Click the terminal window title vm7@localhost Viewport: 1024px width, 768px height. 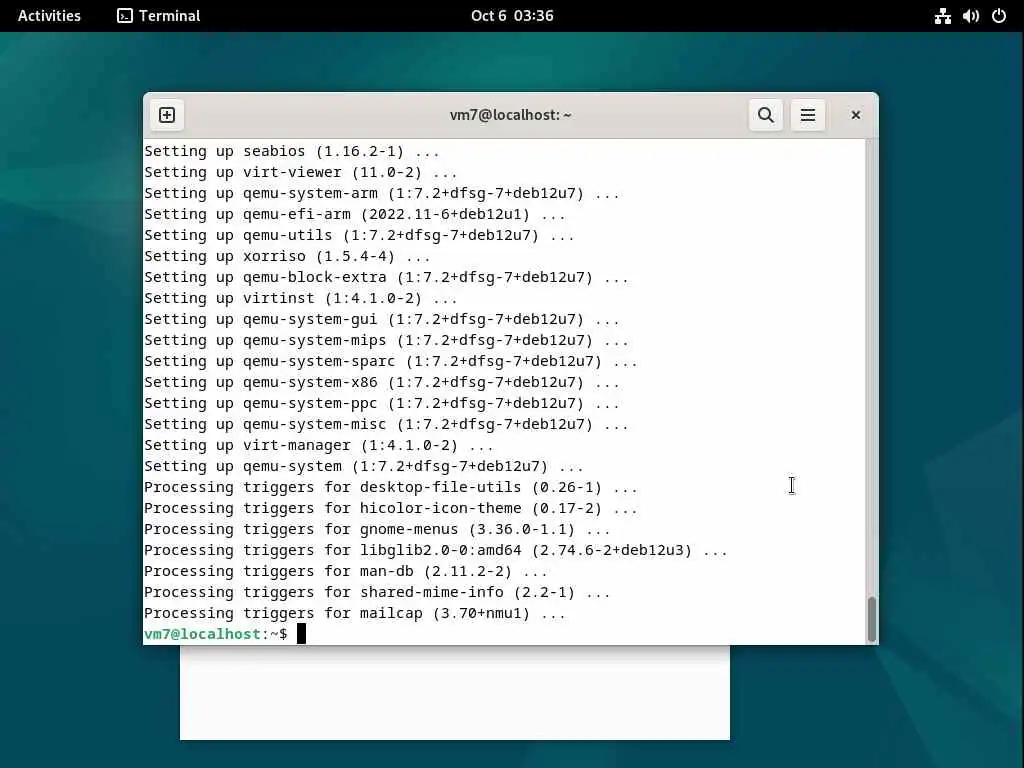coord(511,115)
